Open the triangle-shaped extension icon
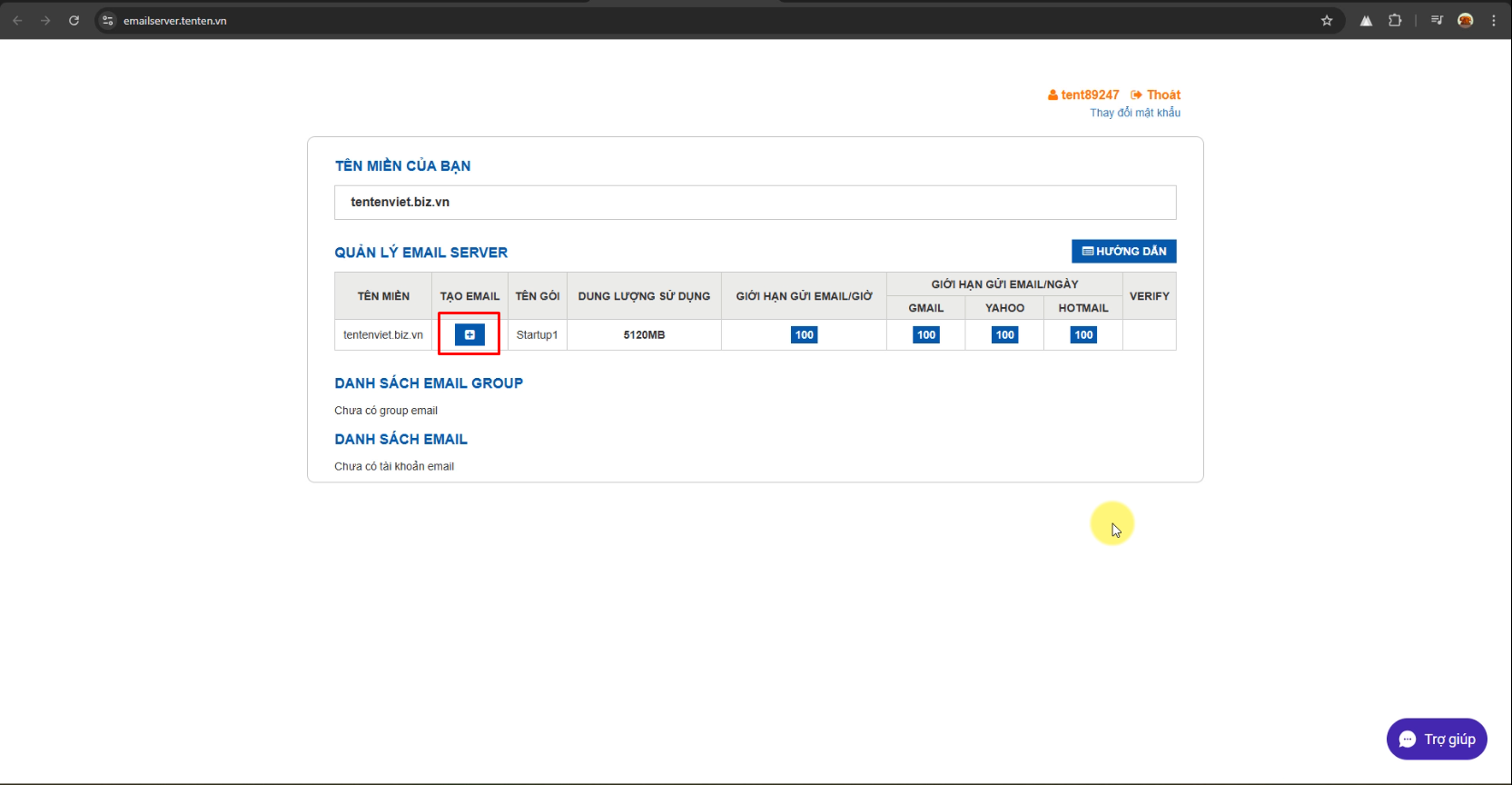The height and width of the screenshot is (785, 1512). click(x=1366, y=20)
